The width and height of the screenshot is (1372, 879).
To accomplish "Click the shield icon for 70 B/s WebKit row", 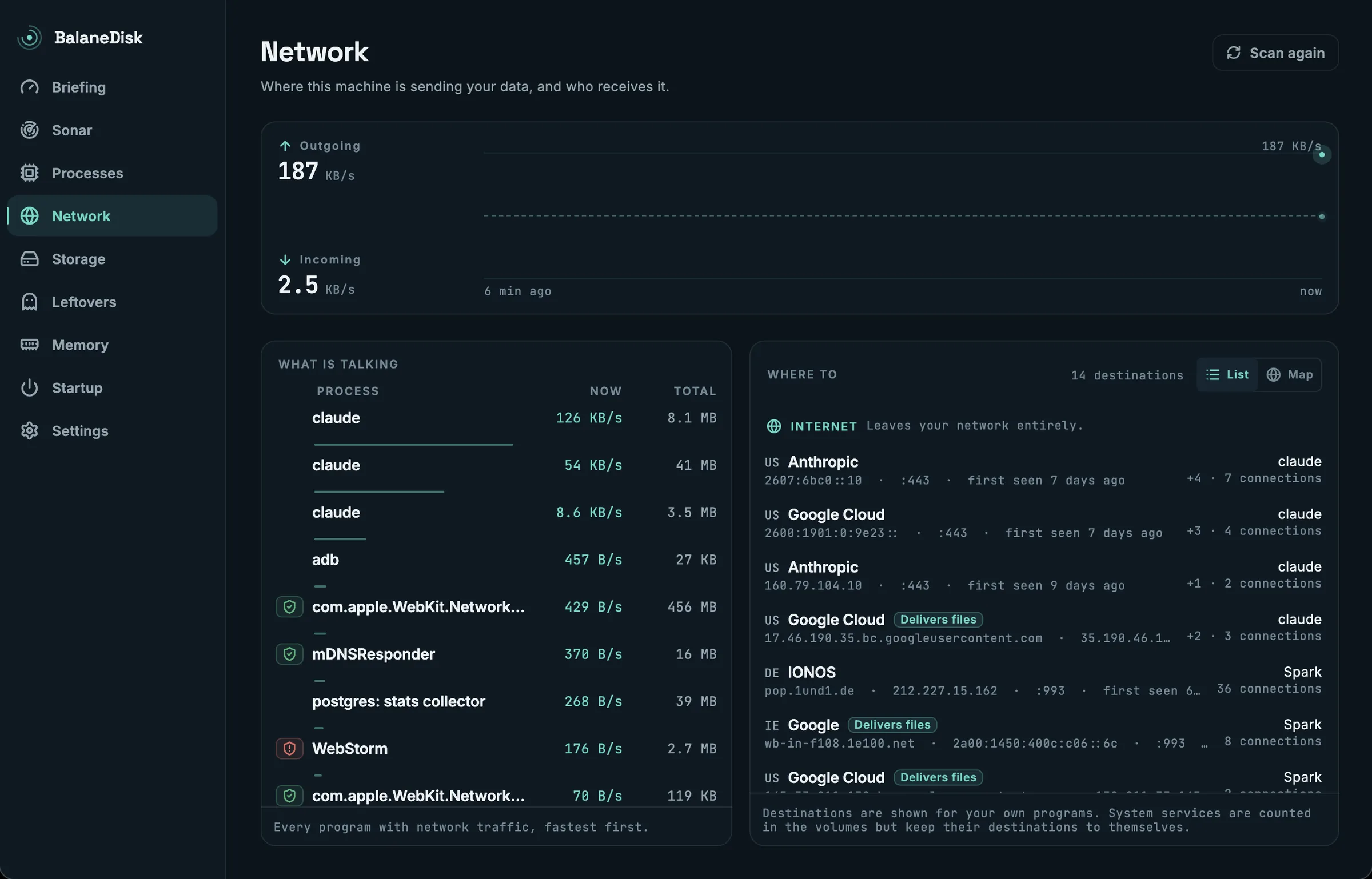I will (x=289, y=796).
